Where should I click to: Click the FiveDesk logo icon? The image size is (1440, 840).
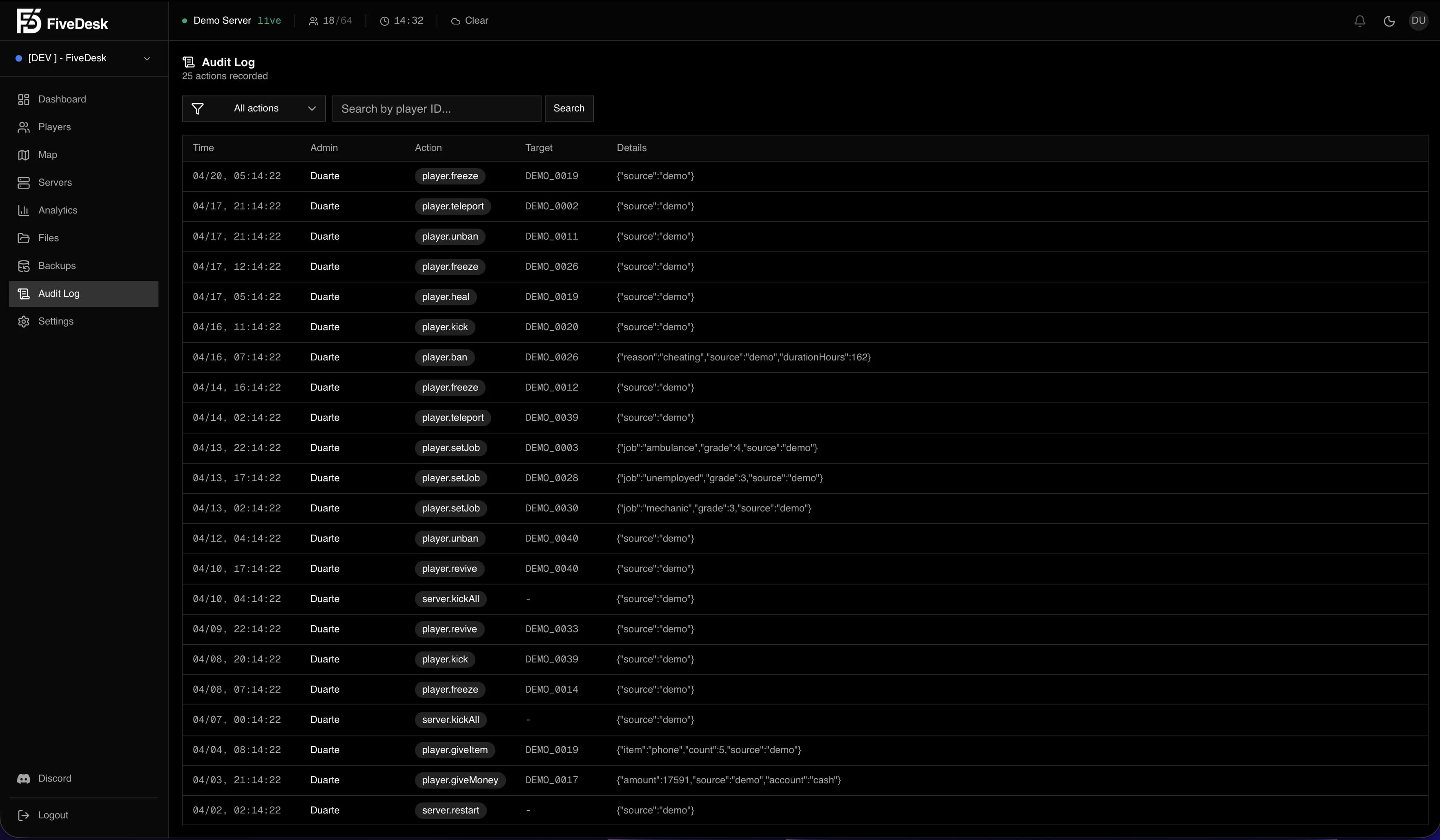(x=29, y=21)
